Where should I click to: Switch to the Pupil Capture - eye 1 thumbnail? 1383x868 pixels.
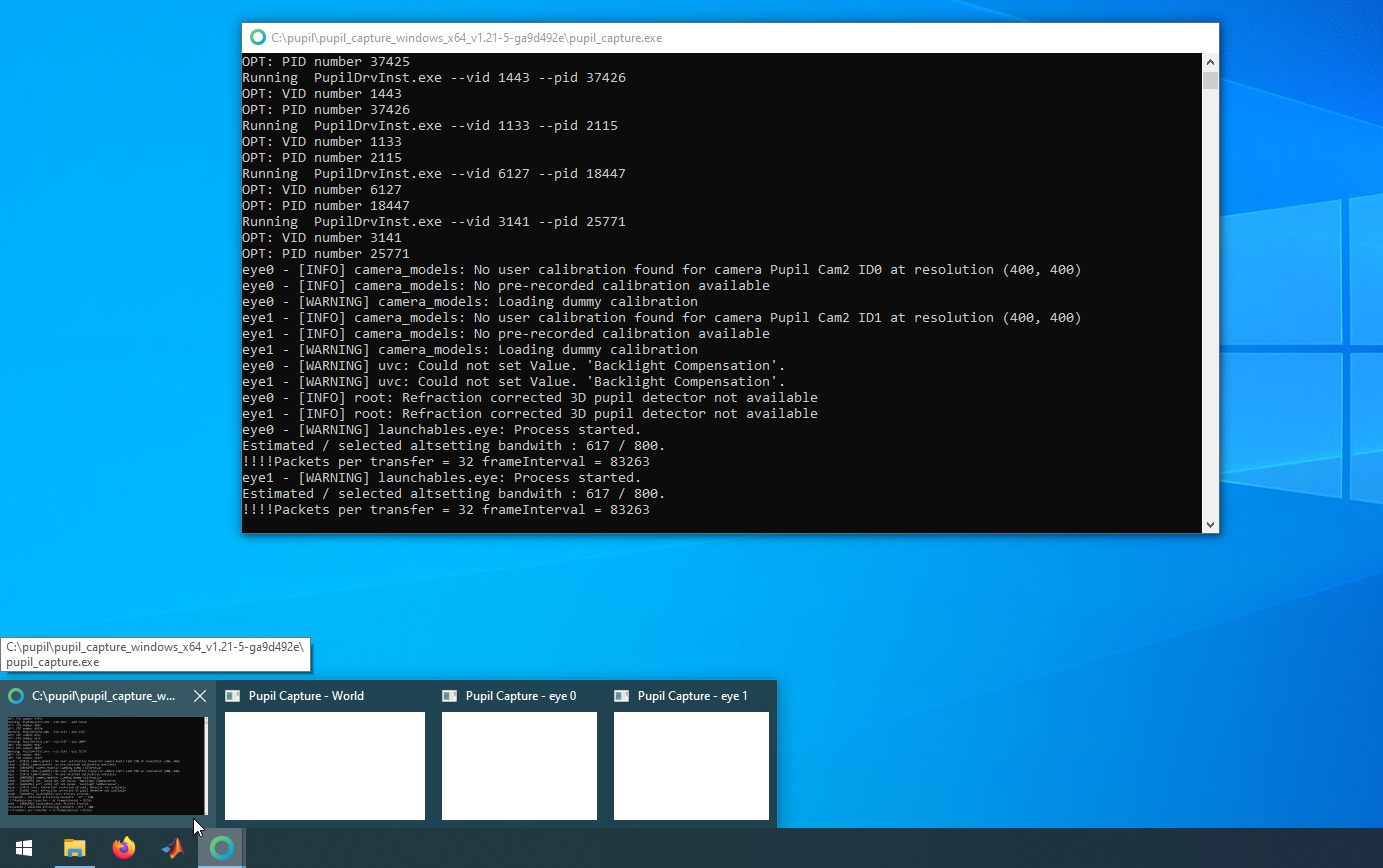tap(691, 766)
